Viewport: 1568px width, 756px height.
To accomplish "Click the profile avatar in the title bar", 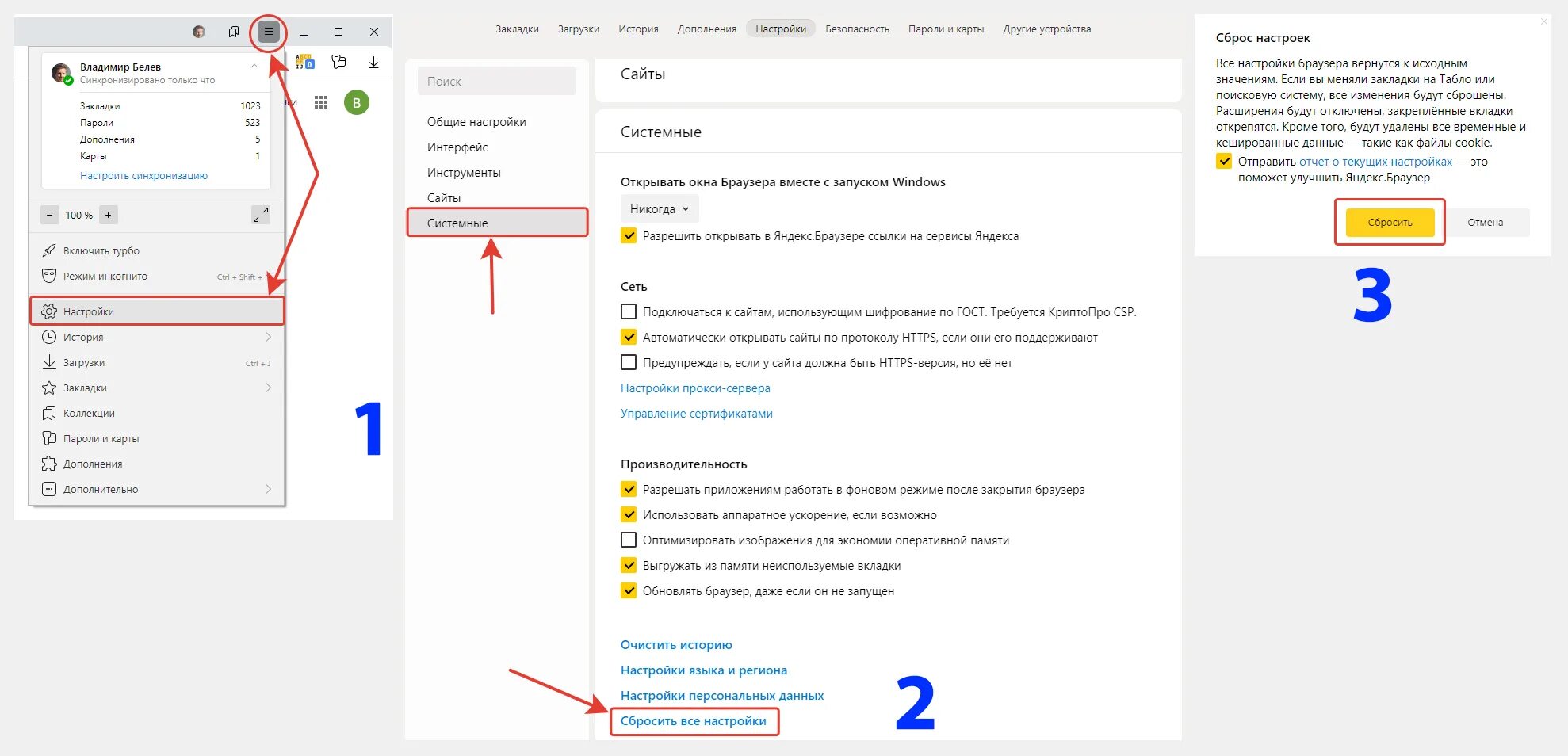I will 199,32.
